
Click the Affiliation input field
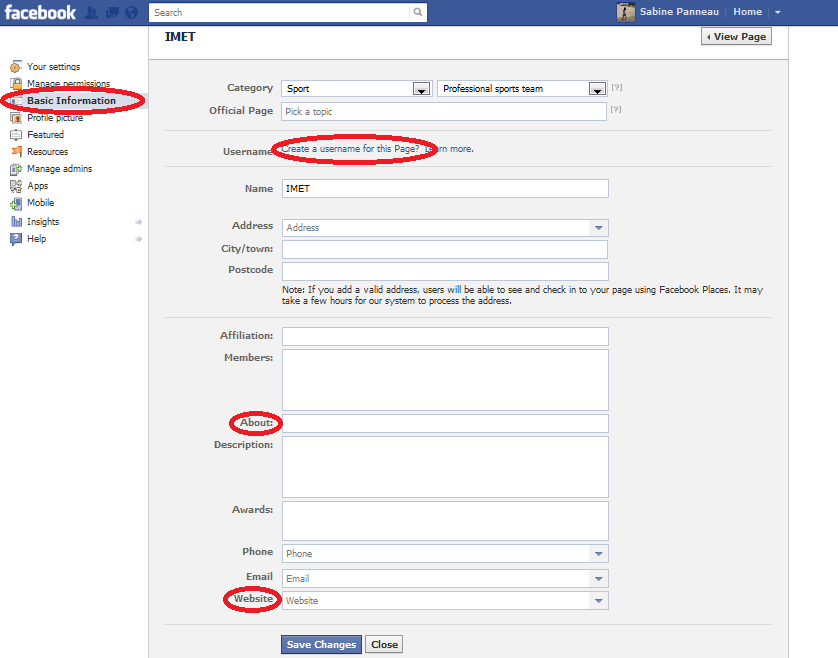click(x=445, y=336)
